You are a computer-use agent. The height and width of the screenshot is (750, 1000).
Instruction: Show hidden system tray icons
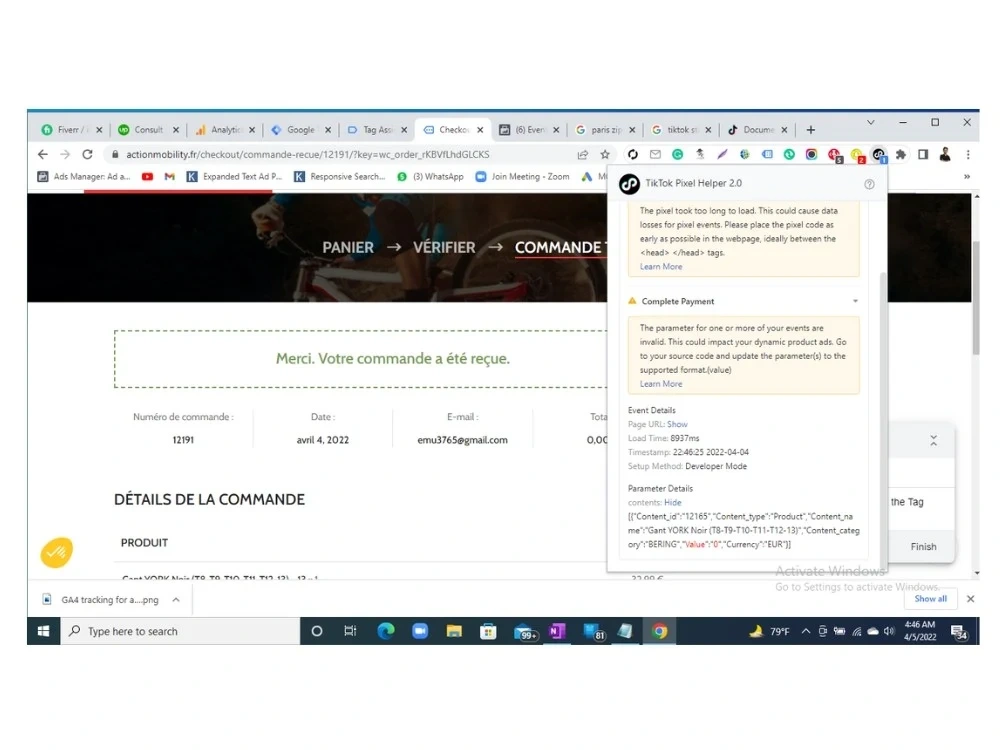(x=805, y=631)
